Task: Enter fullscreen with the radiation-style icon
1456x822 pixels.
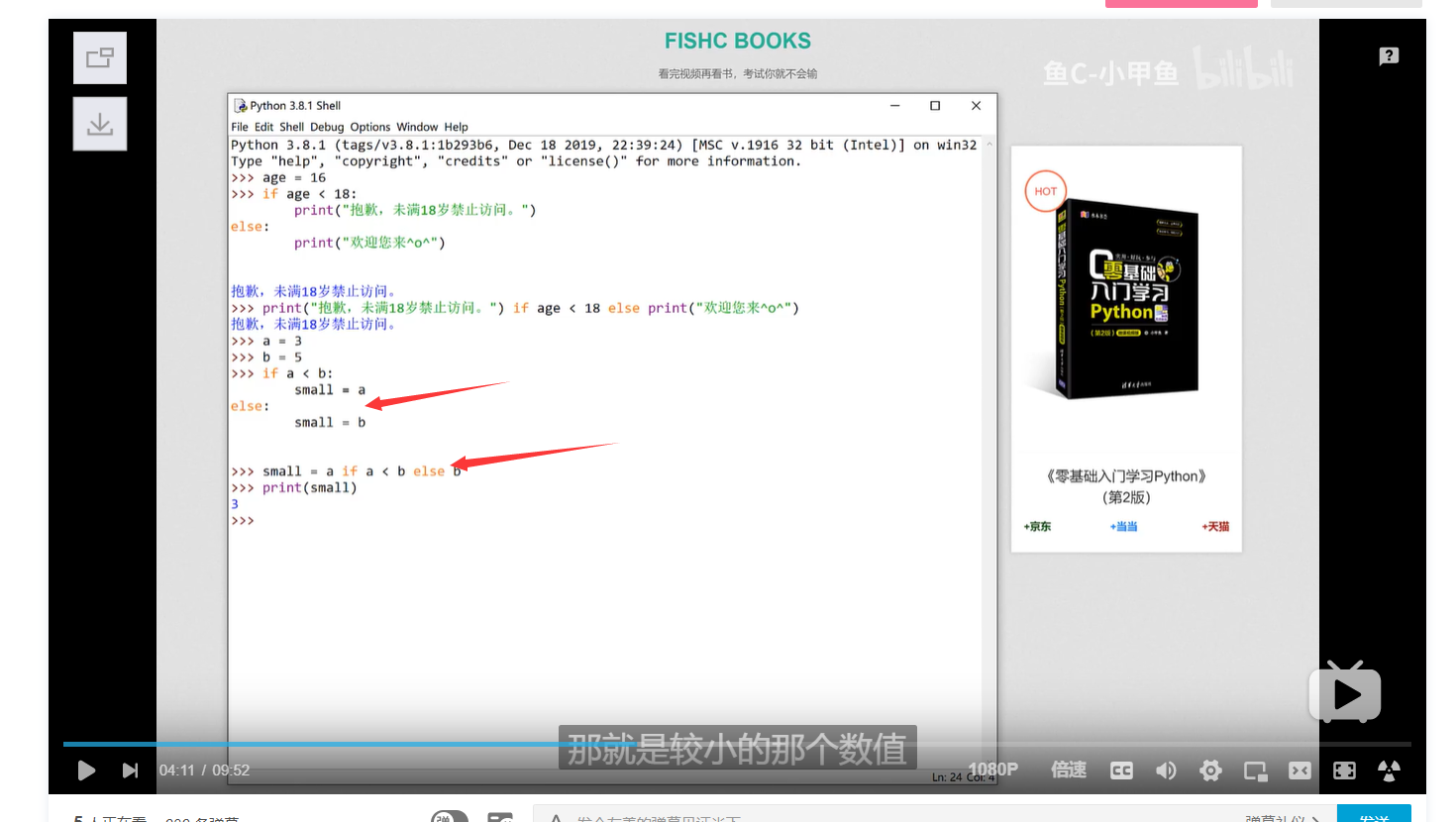Action: tap(1389, 771)
